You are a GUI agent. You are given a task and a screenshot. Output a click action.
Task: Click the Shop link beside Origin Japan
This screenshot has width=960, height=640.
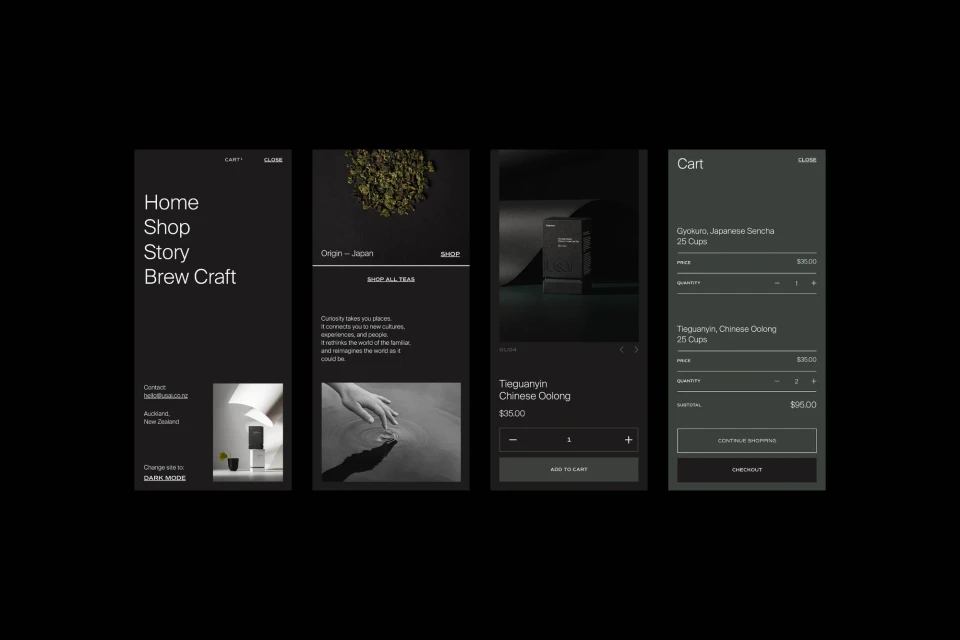(x=449, y=253)
